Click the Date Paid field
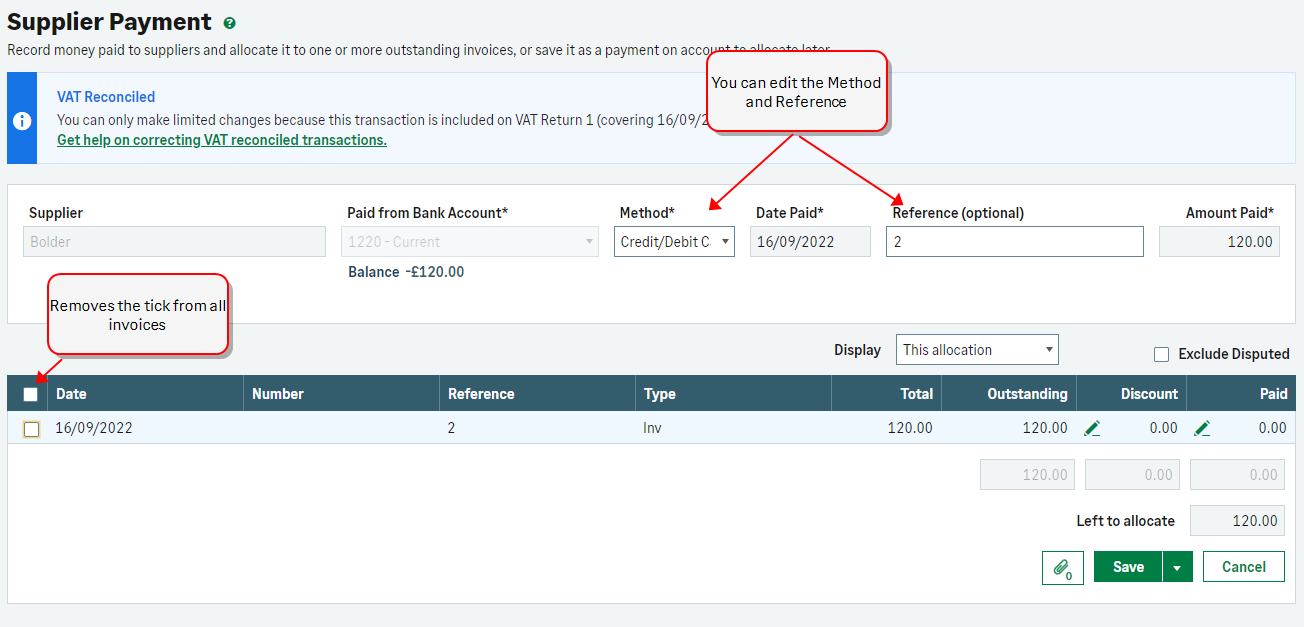 click(x=810, y=242)
